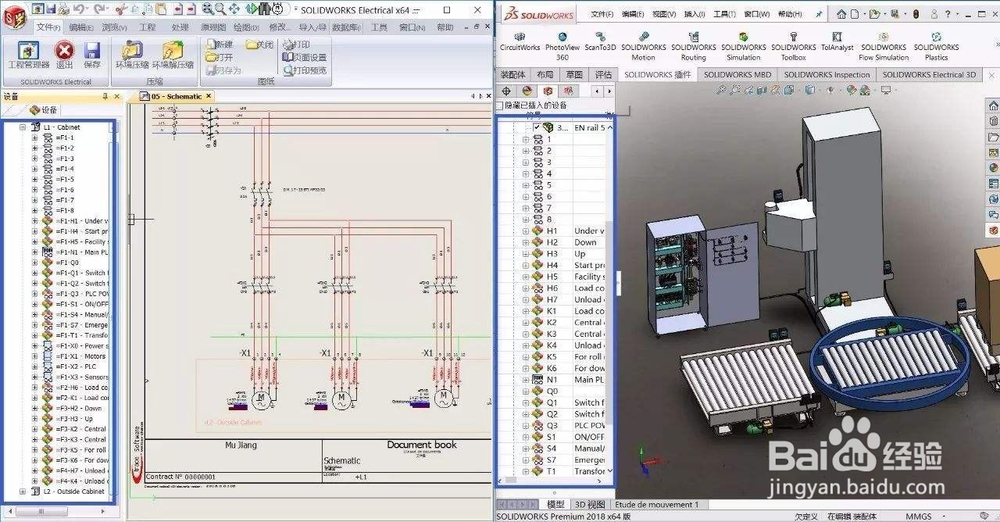Switch to the 3D 视图 bottom tab
Screen dimensions: 1000x522
point(589,504)
